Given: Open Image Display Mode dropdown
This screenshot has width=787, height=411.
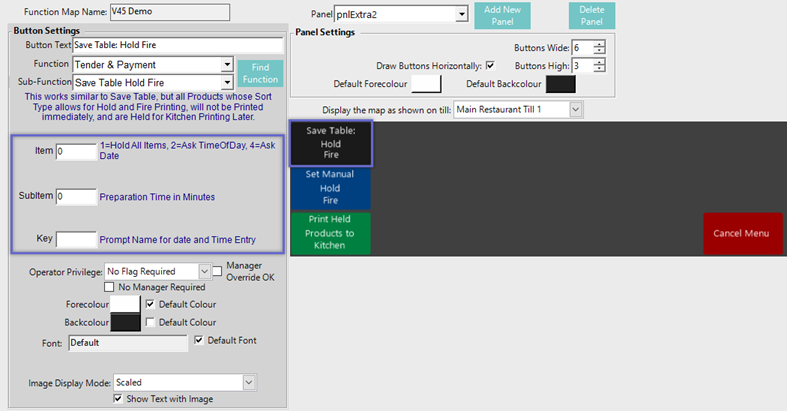Looking at the screenshot, I should click(x=249, y=382).
